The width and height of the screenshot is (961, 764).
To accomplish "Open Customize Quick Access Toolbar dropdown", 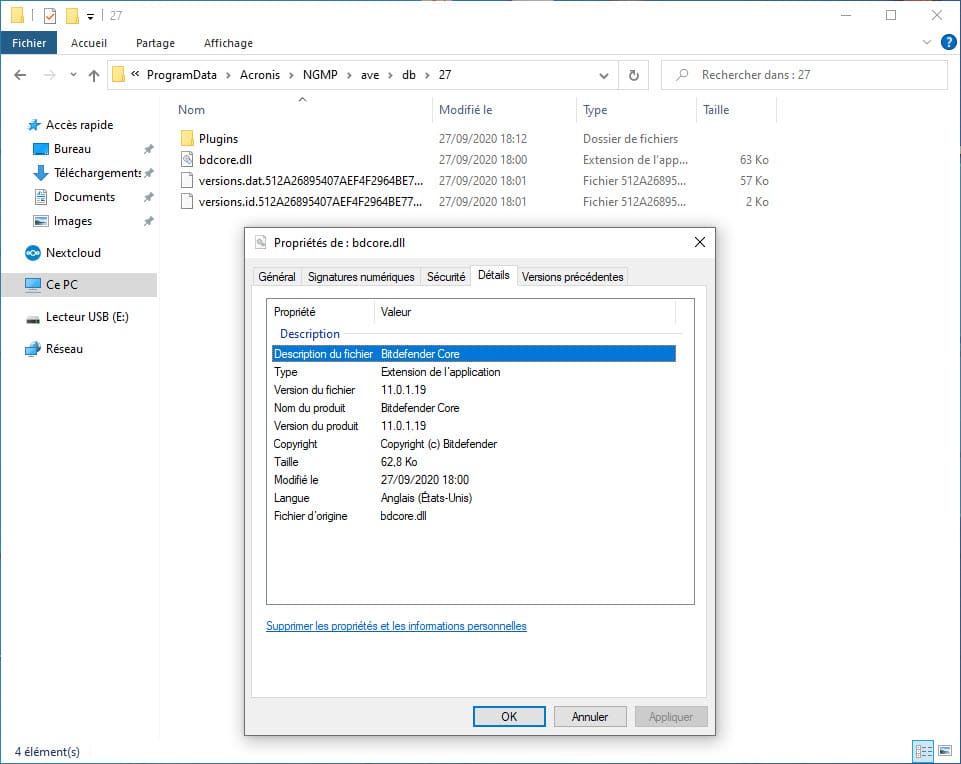I will (x=90, y=17).
